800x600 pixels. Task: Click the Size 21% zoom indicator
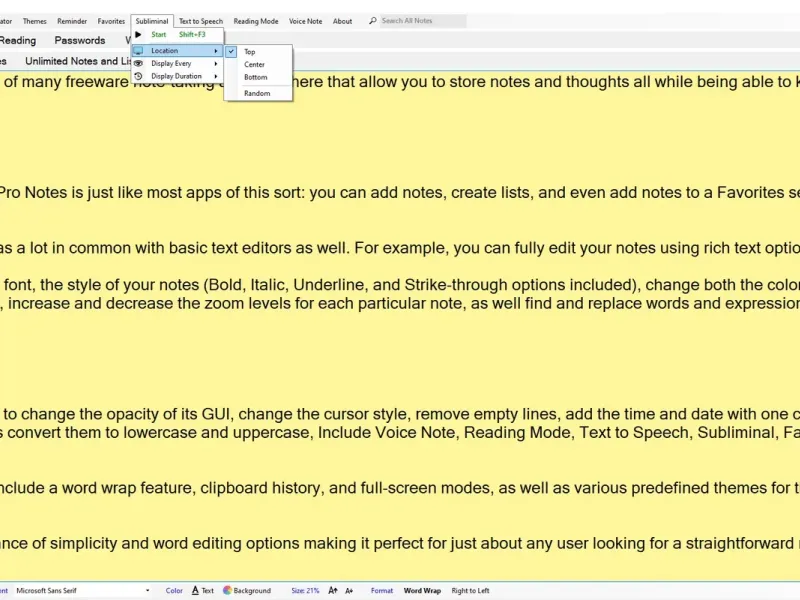pyautogui.click(x=305, y=590)
